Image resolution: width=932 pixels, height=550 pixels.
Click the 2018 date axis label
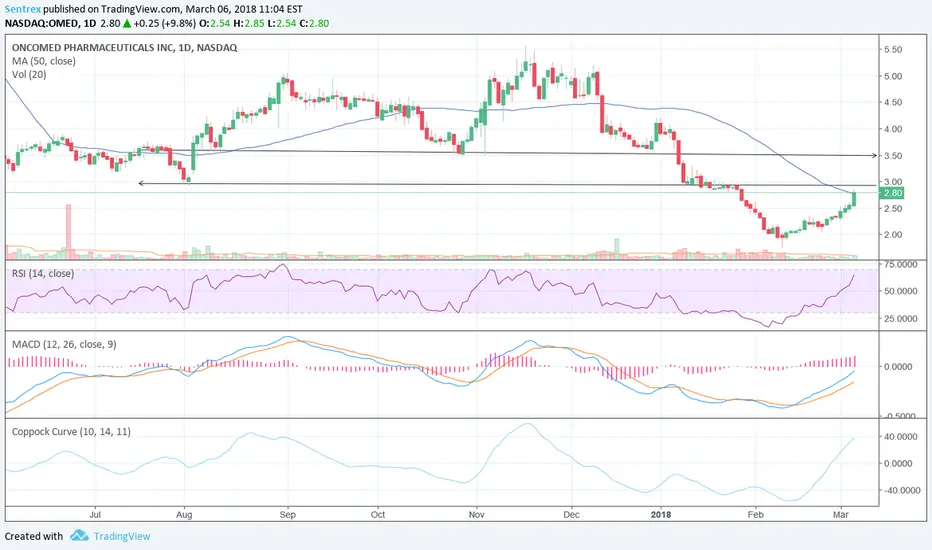[x=661, y=514]
